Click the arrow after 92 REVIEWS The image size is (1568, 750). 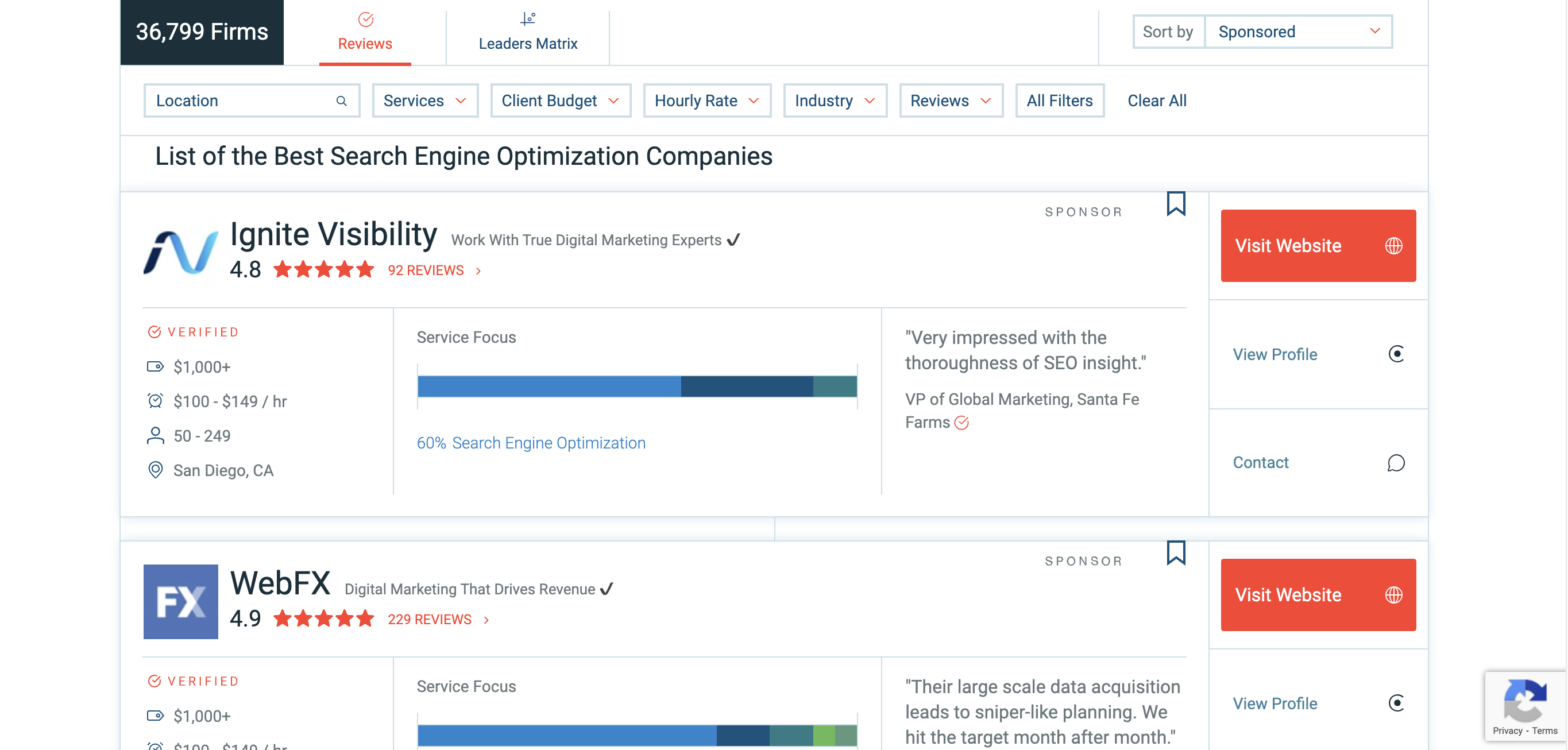478,271
